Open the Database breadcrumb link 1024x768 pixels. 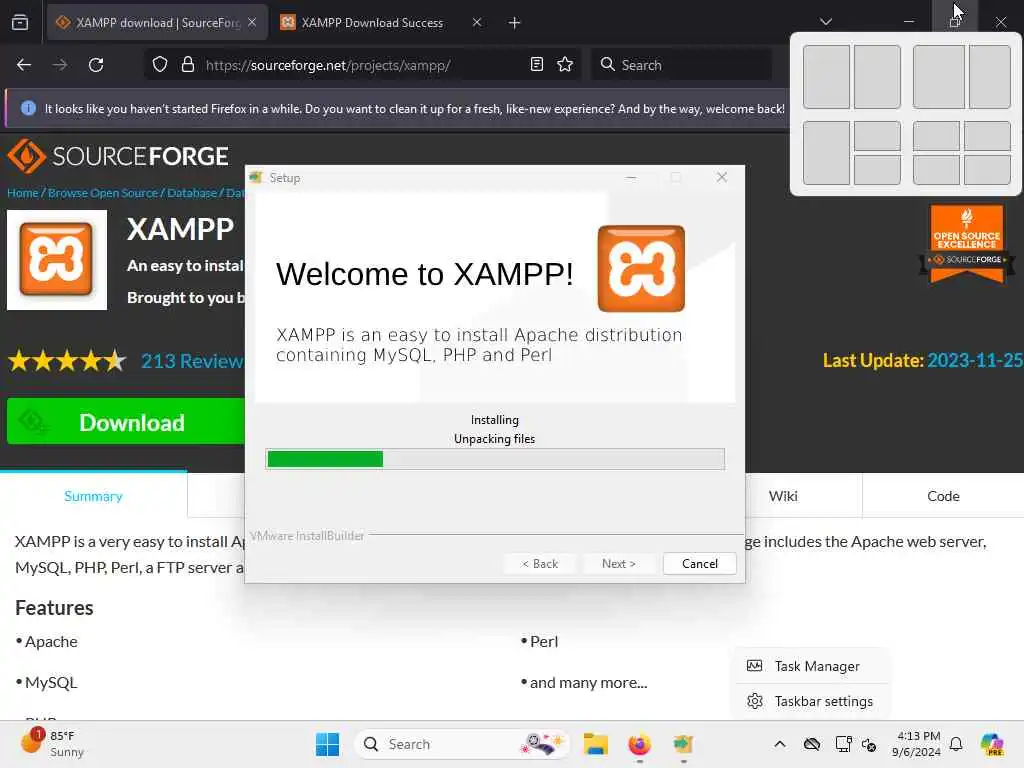(x=192, y=193)
